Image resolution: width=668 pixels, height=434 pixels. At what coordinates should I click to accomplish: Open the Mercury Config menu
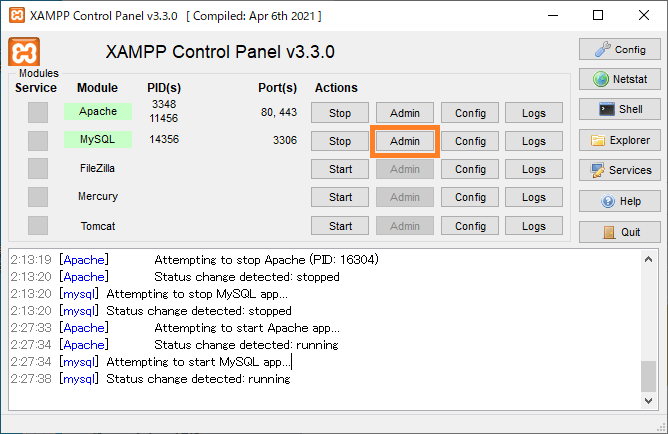470,197
